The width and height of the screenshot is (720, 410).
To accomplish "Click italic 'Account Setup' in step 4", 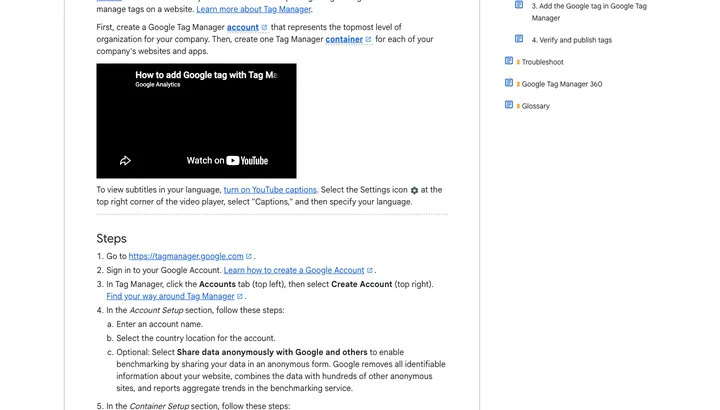I will [x=156, y=310].
